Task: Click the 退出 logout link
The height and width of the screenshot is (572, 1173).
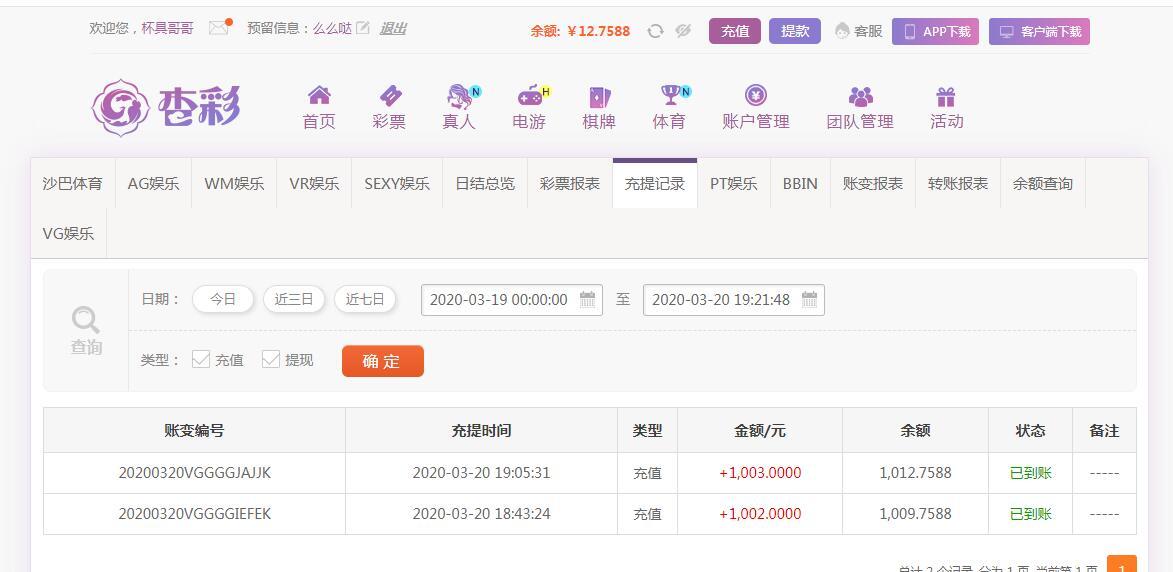Action: 393,28
